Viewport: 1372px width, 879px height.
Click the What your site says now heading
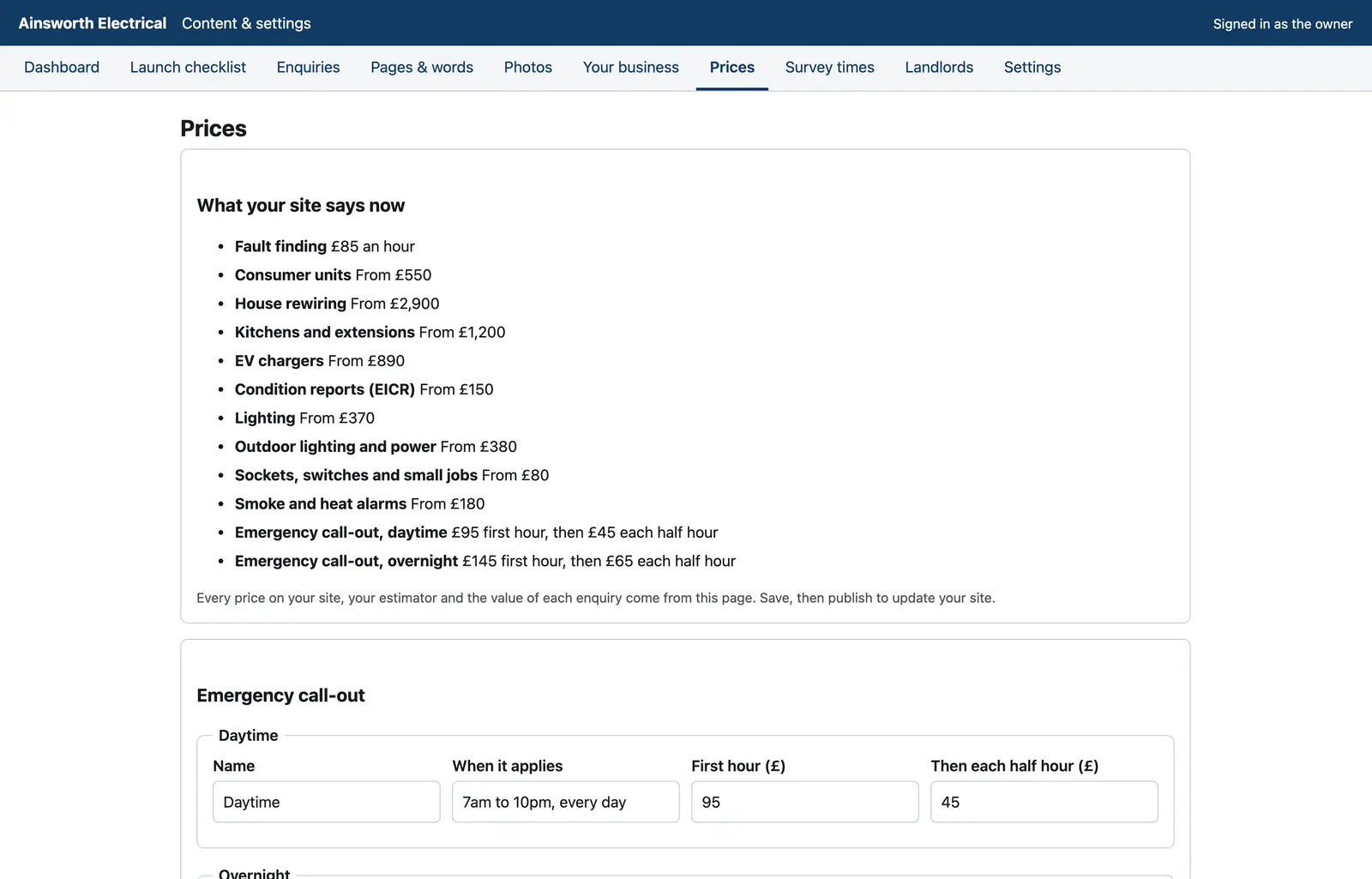(x=301, y=206)
